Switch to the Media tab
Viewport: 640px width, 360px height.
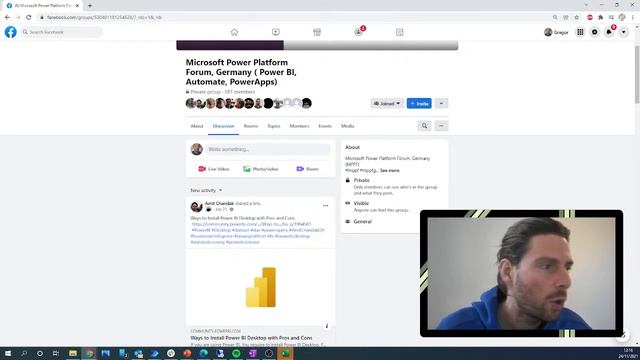point(347,126)
